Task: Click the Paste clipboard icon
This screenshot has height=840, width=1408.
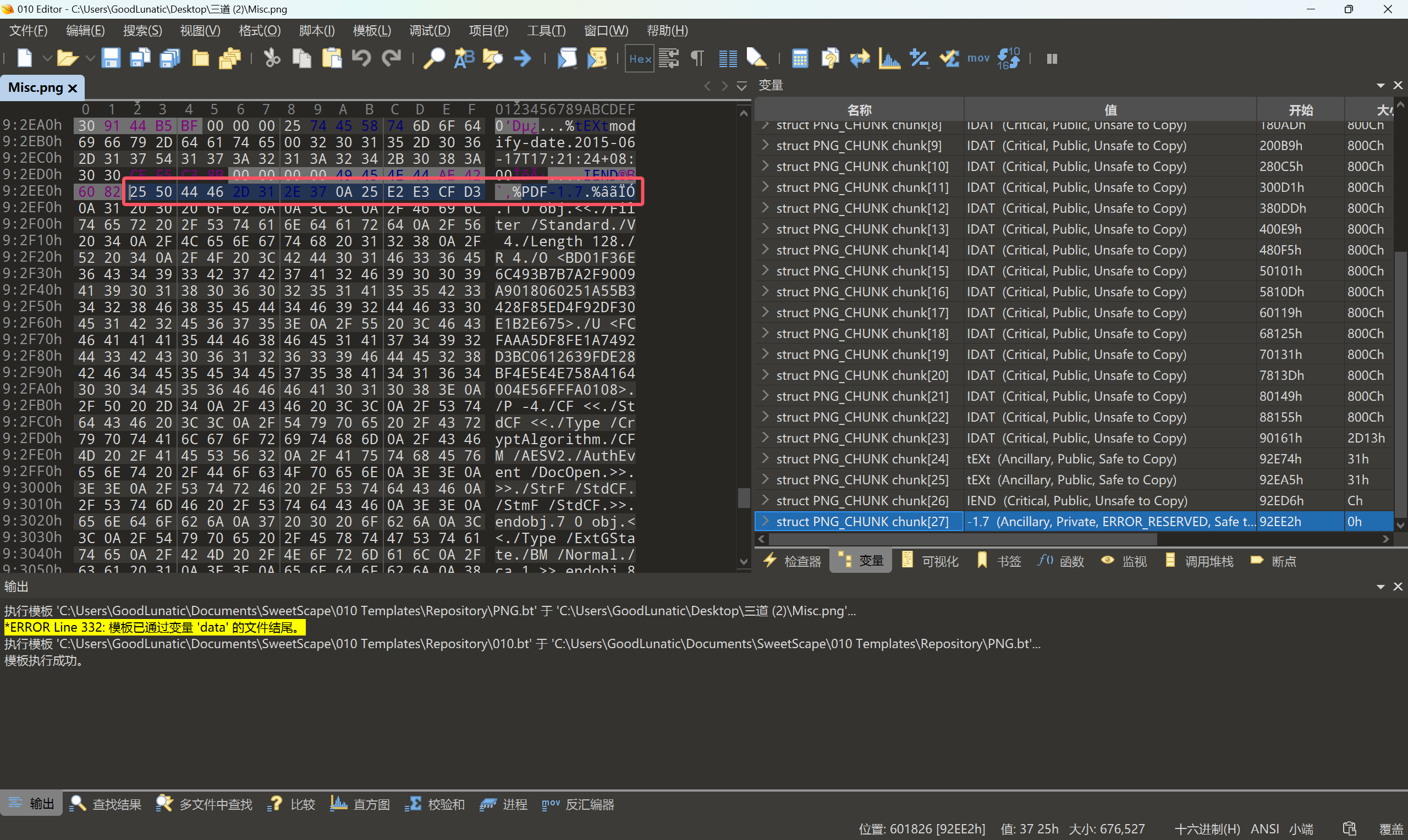Action: pyautogui.click(x=332, y=58)
